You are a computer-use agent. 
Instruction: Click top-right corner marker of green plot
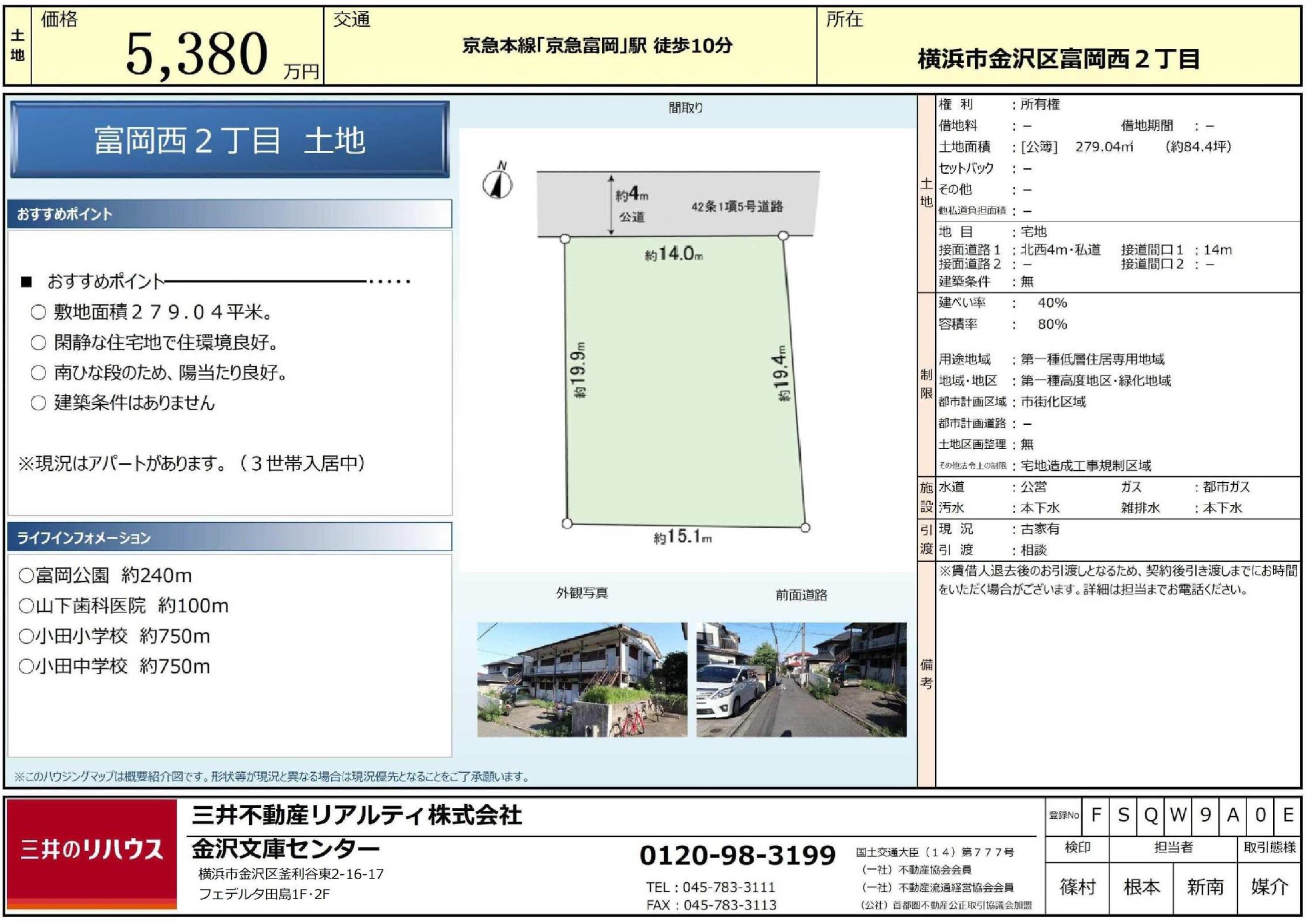pos(783,236)
